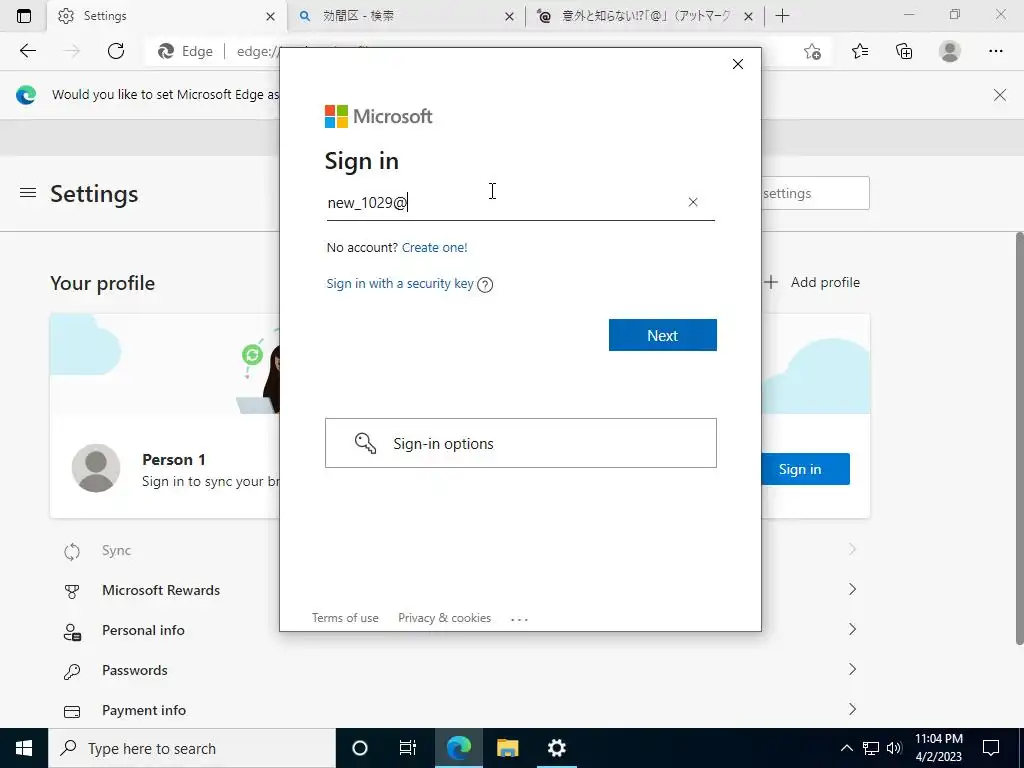Open the tab actions menu icon
Screen dimensions: 1024x768
coord(24,16)
